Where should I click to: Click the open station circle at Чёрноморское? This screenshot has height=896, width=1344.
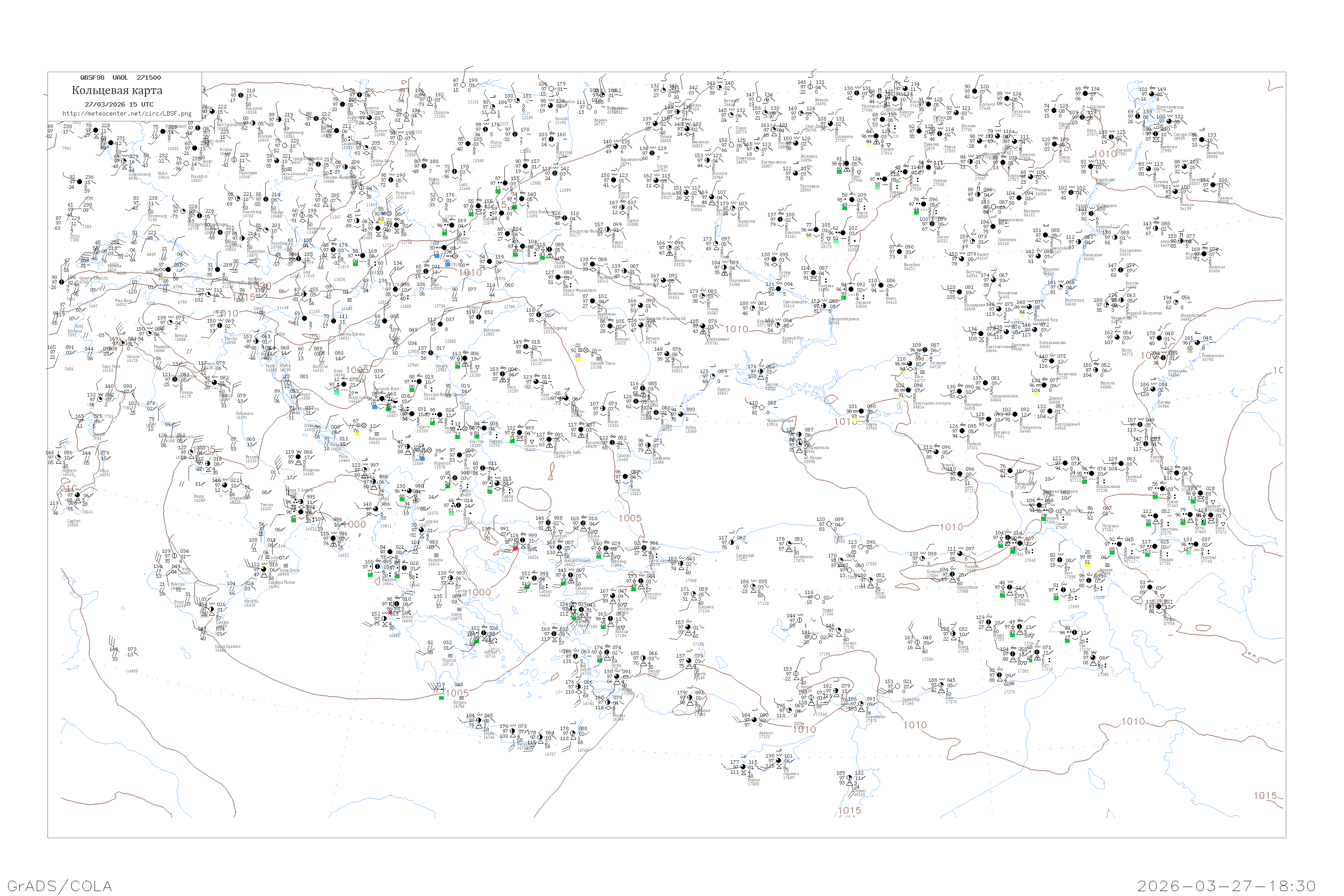[762, 407]
